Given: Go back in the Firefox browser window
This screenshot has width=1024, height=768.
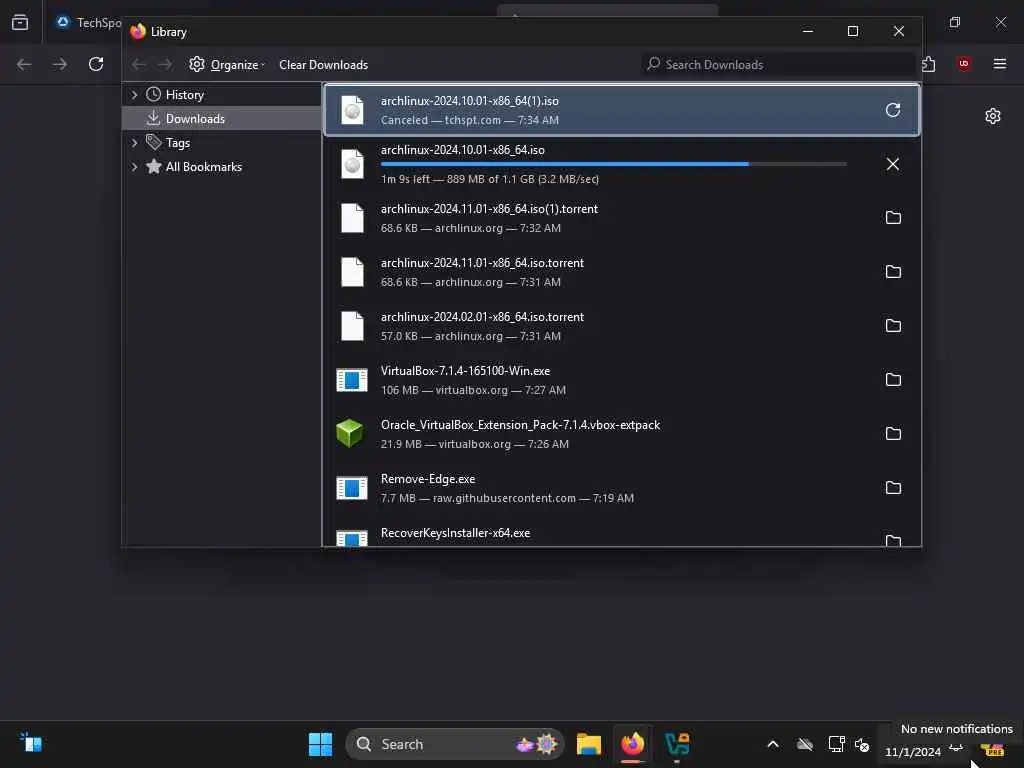Looking at the screenshot, I should (24, 64).
